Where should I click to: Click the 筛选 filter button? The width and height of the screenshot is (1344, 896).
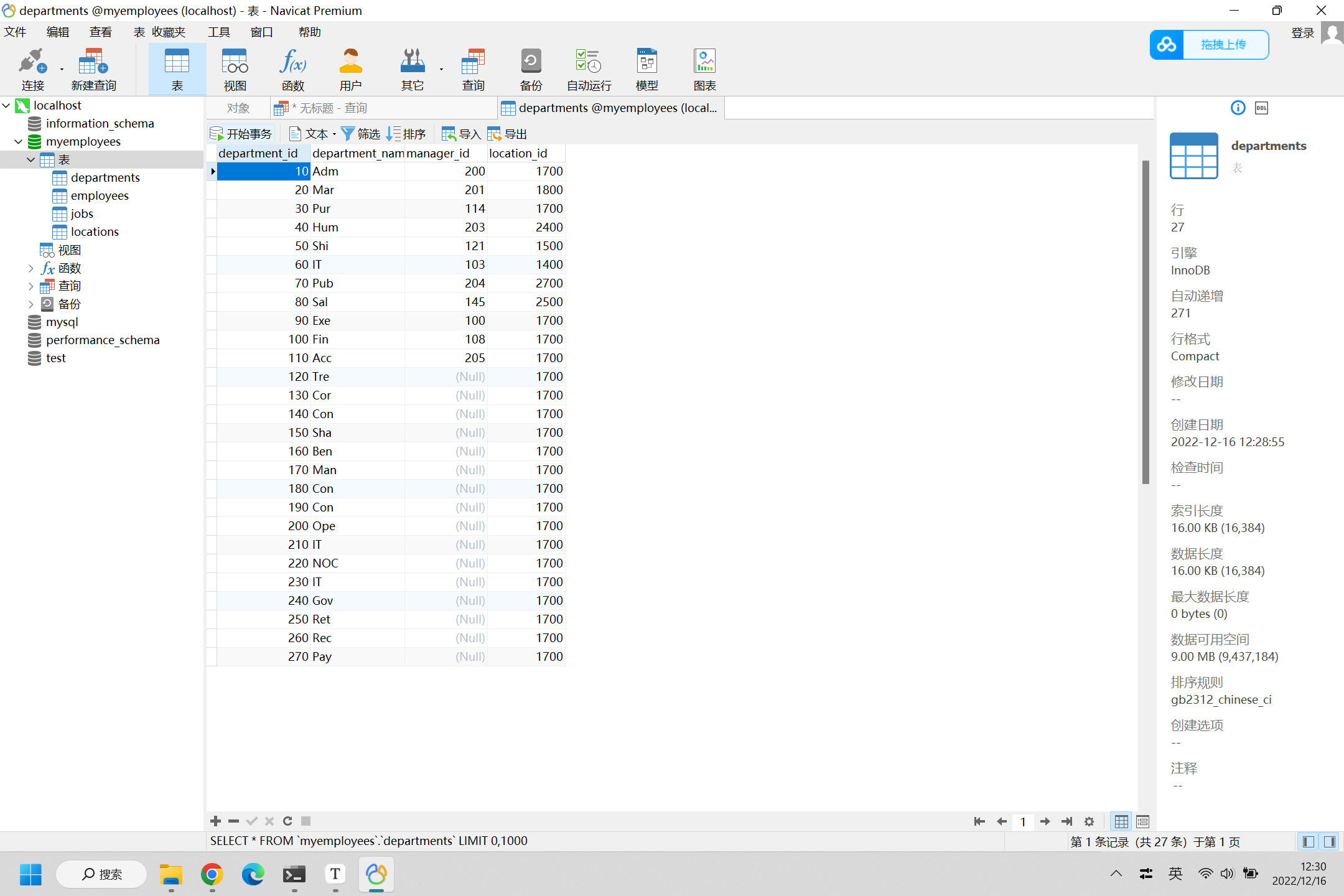tap(360, 134)
